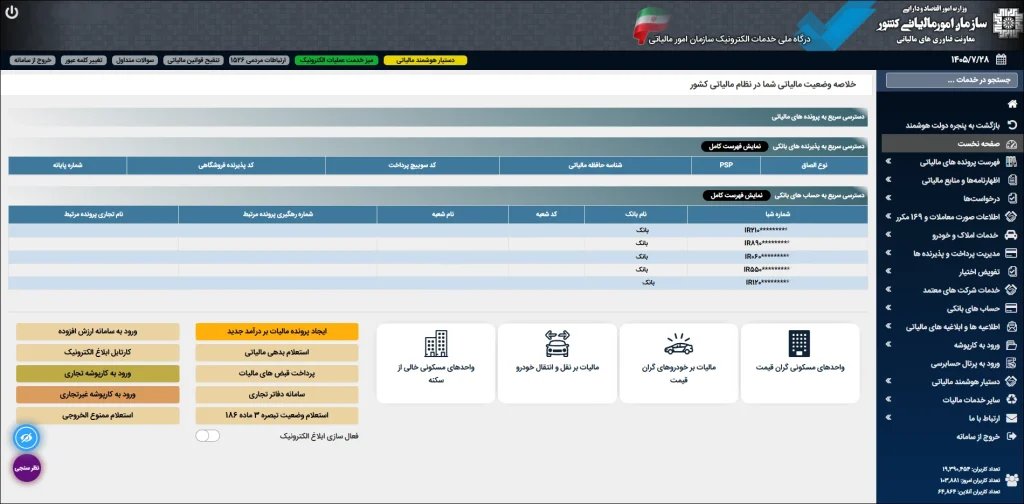Click the استعلام بدهی مالیاتی button
This screenshot has height=504, width=1024.
tap(277, 353)
